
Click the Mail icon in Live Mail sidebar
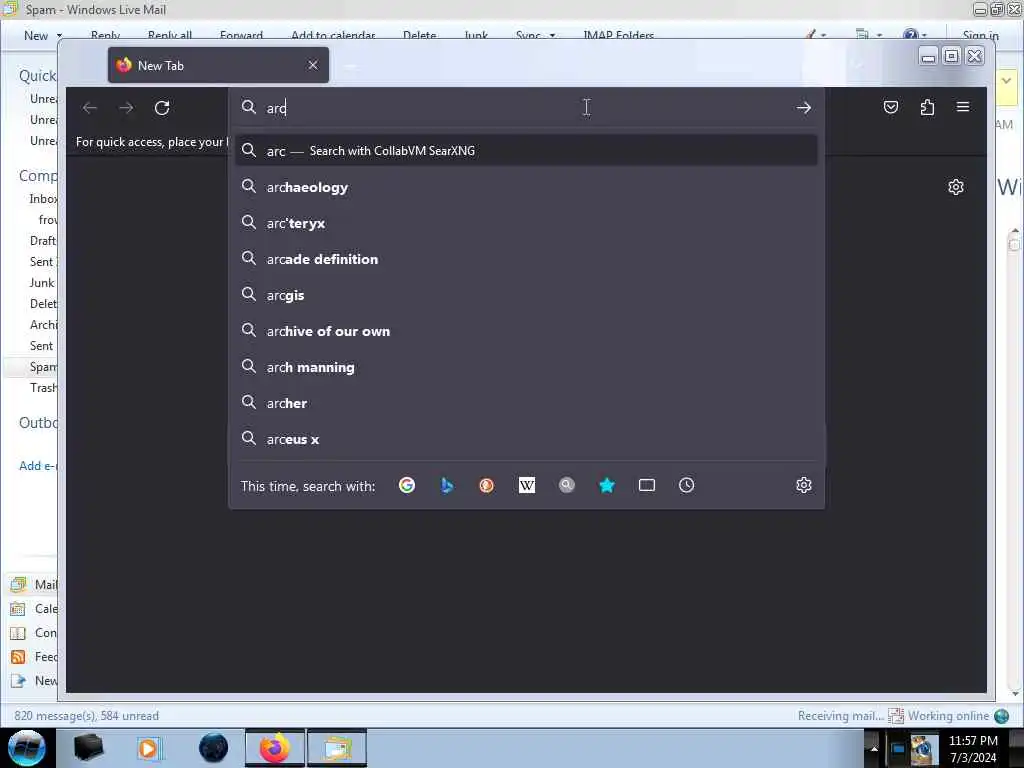pos(18,584)
